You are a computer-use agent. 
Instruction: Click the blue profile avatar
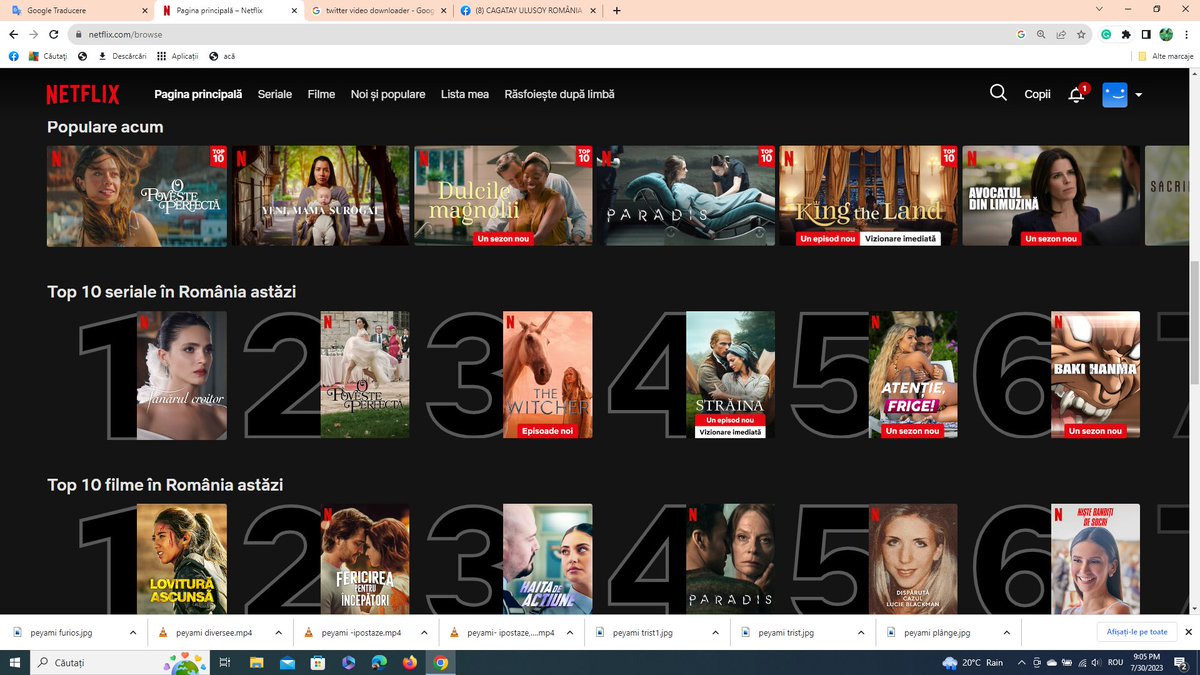(x=1115, y=94)
